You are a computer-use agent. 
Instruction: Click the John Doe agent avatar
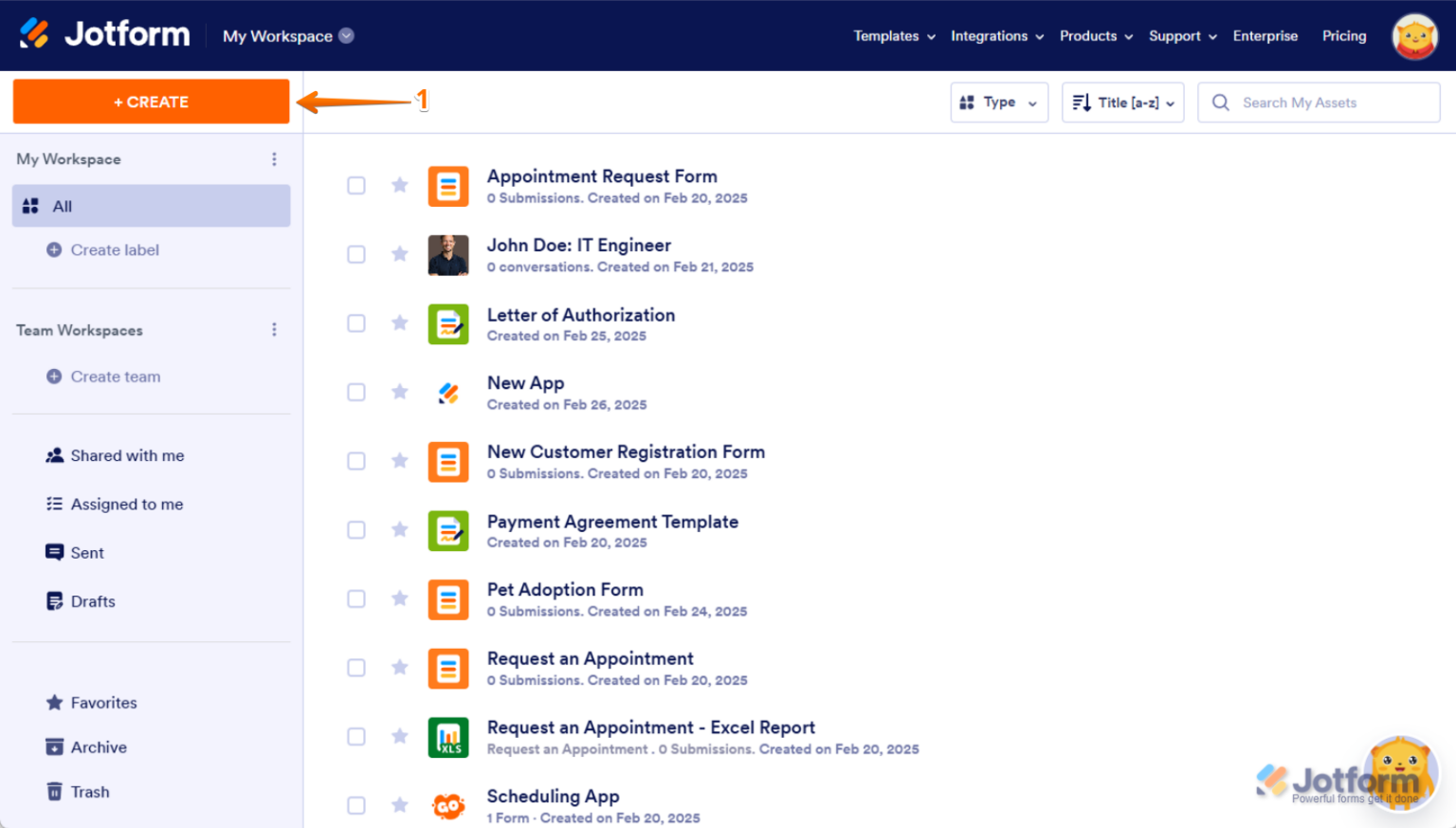point(448,255)
